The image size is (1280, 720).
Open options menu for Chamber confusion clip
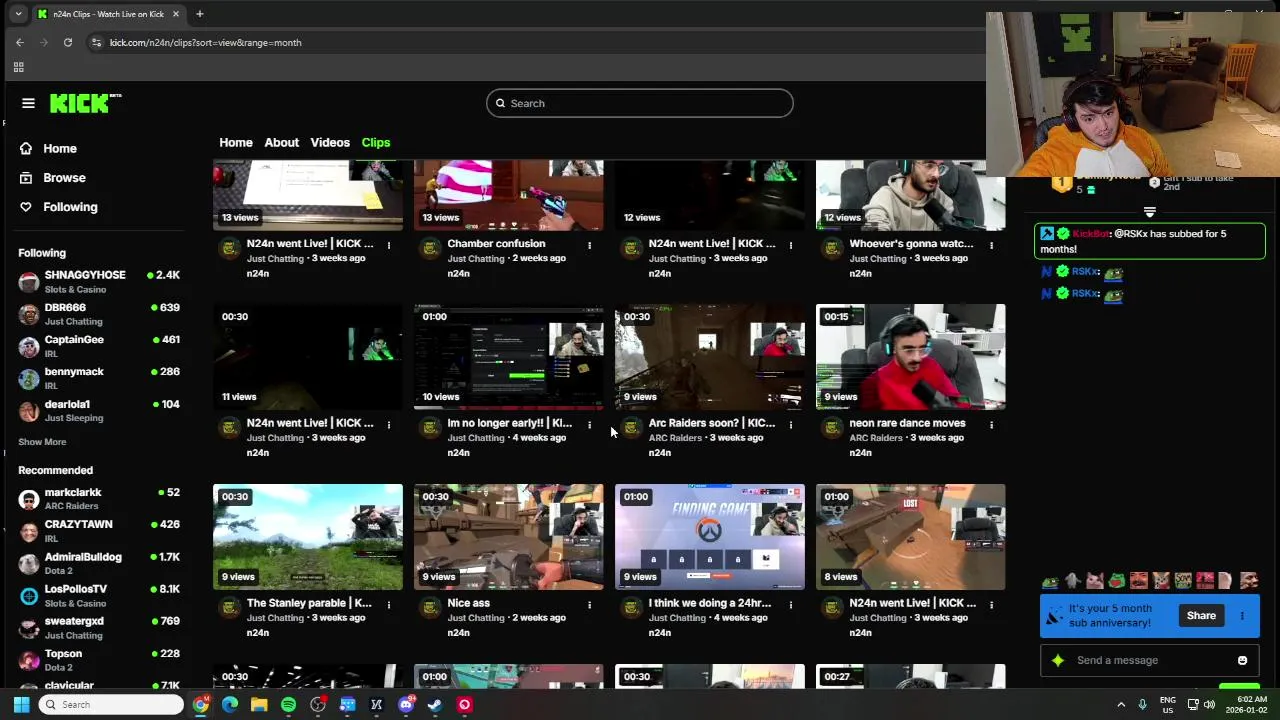pos(589,245)
